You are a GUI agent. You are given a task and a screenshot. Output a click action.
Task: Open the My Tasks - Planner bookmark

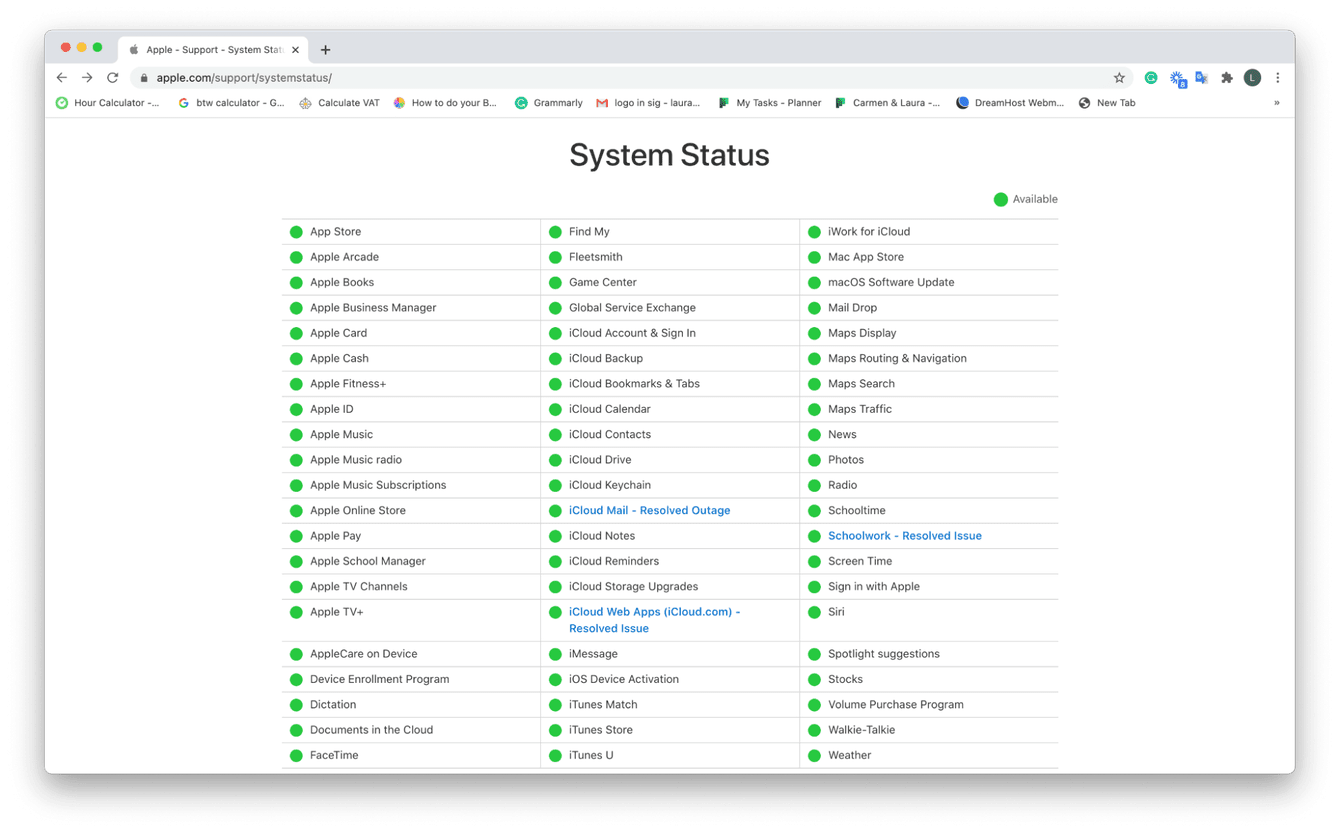pos(778,102)
